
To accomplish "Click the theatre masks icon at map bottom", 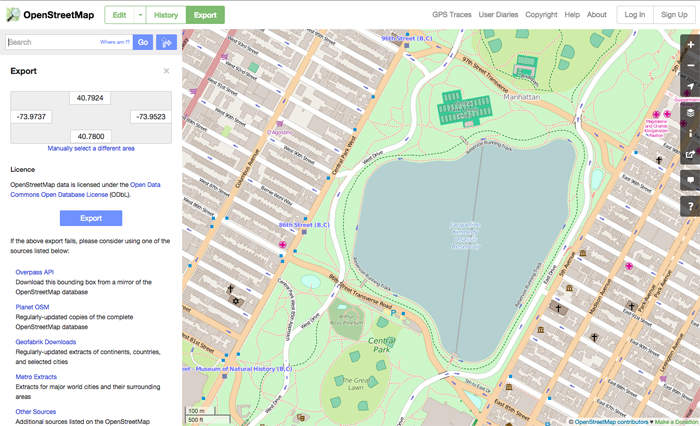I will (301, 418).
